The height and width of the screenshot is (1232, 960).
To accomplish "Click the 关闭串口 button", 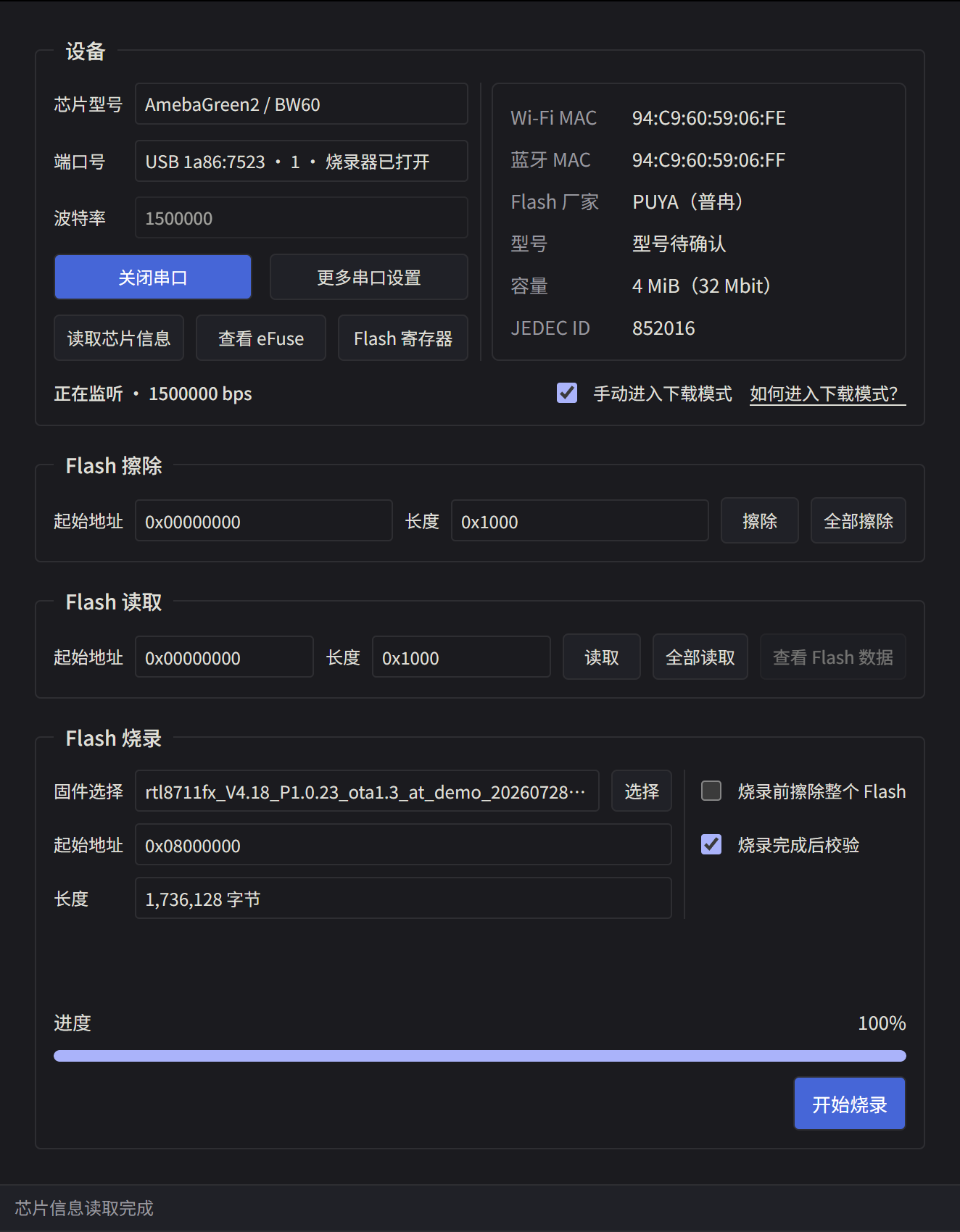I will coord(153,277).
